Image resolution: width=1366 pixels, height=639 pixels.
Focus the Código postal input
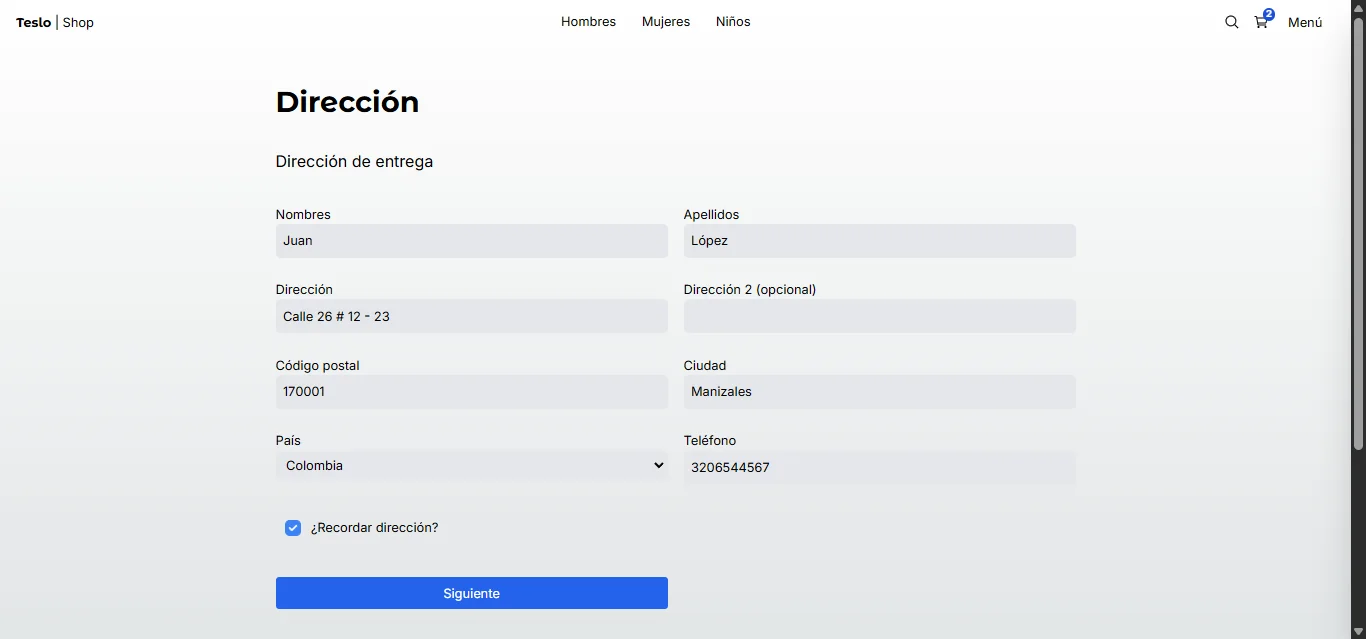(471, 392)
